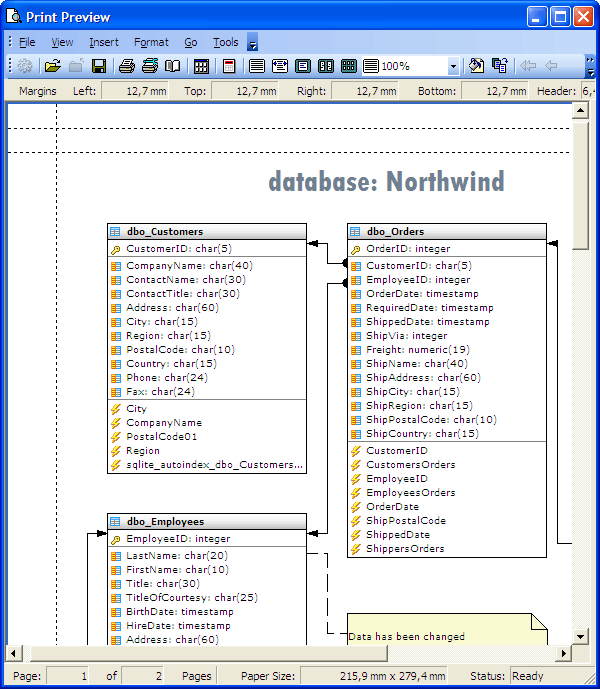Click the Top margin input field

coord(245,91)
